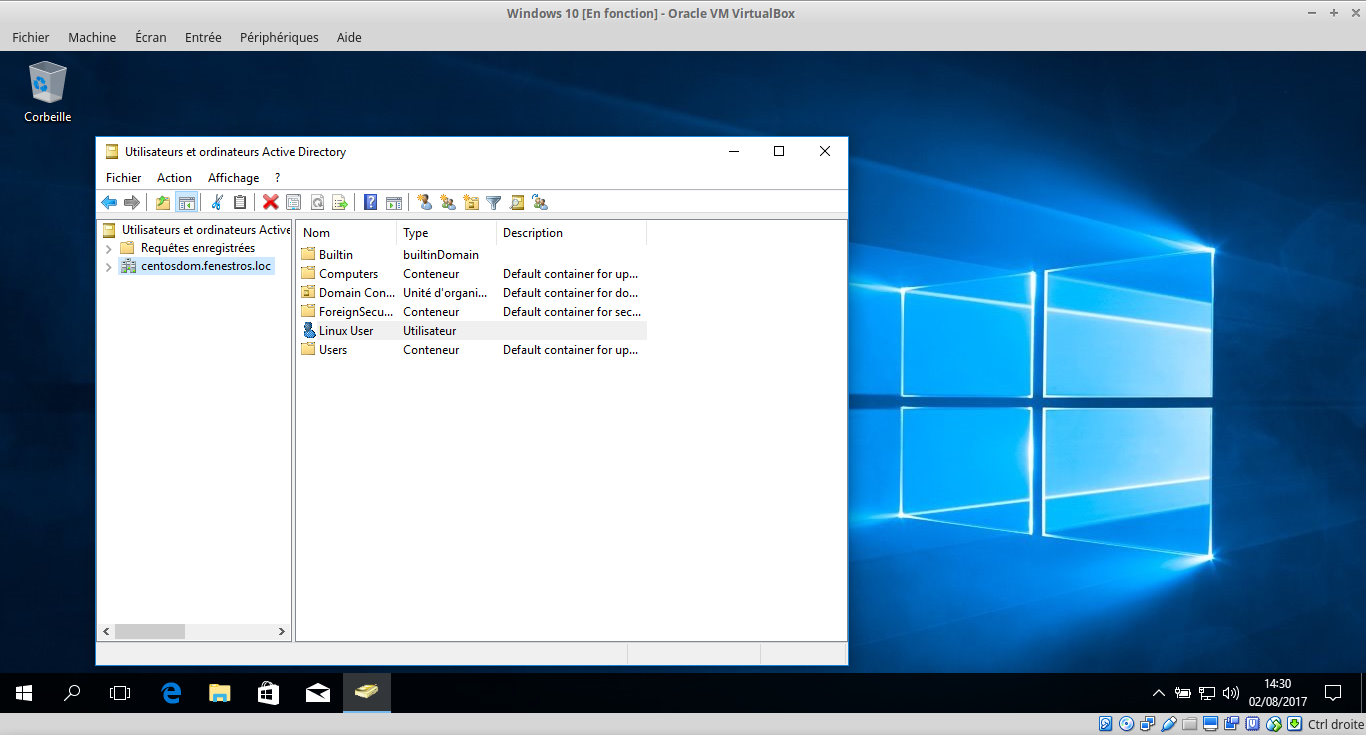Image resolution: width=1366 pixels, height=735 pixels.
Task: Sort by the Type column header
Action: point(446,233)
